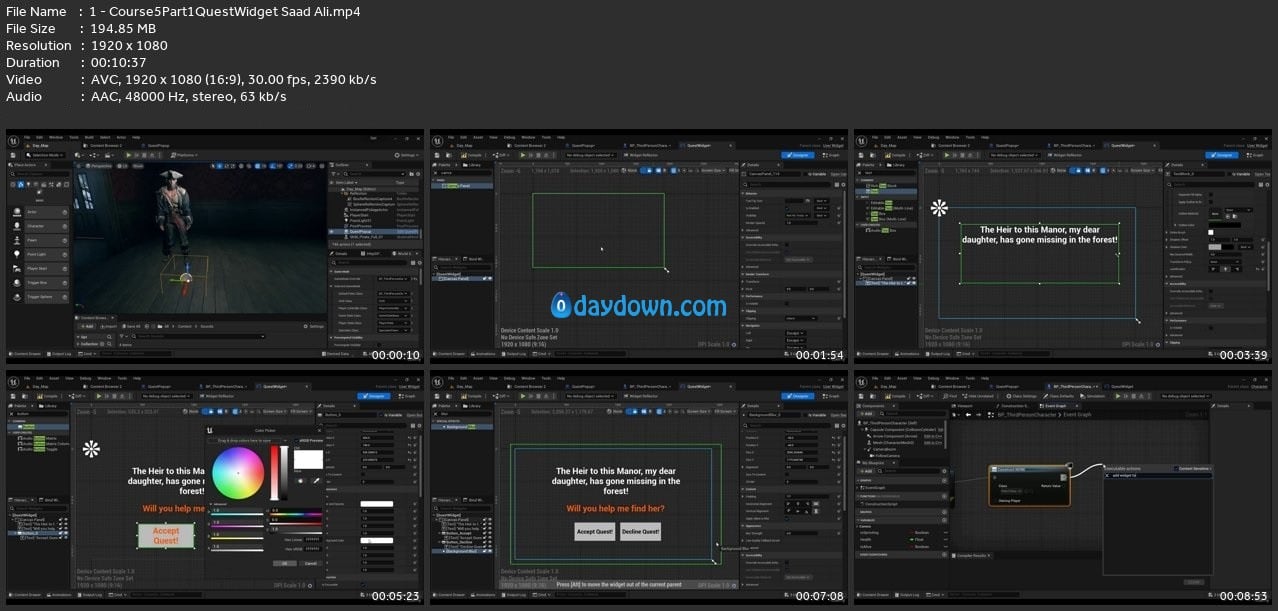Open the Build menu
The image size is (1278, 611).
point(87,137)
